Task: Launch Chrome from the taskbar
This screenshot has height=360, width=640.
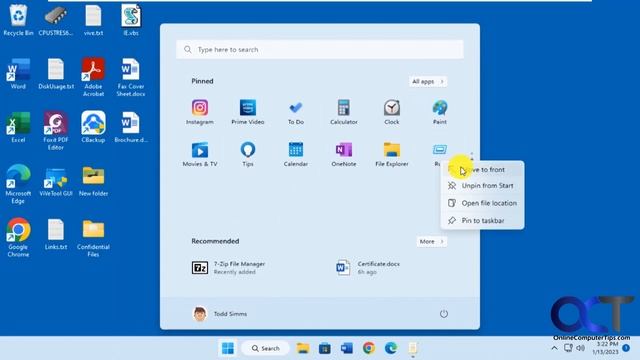Action: click(369, 348)
